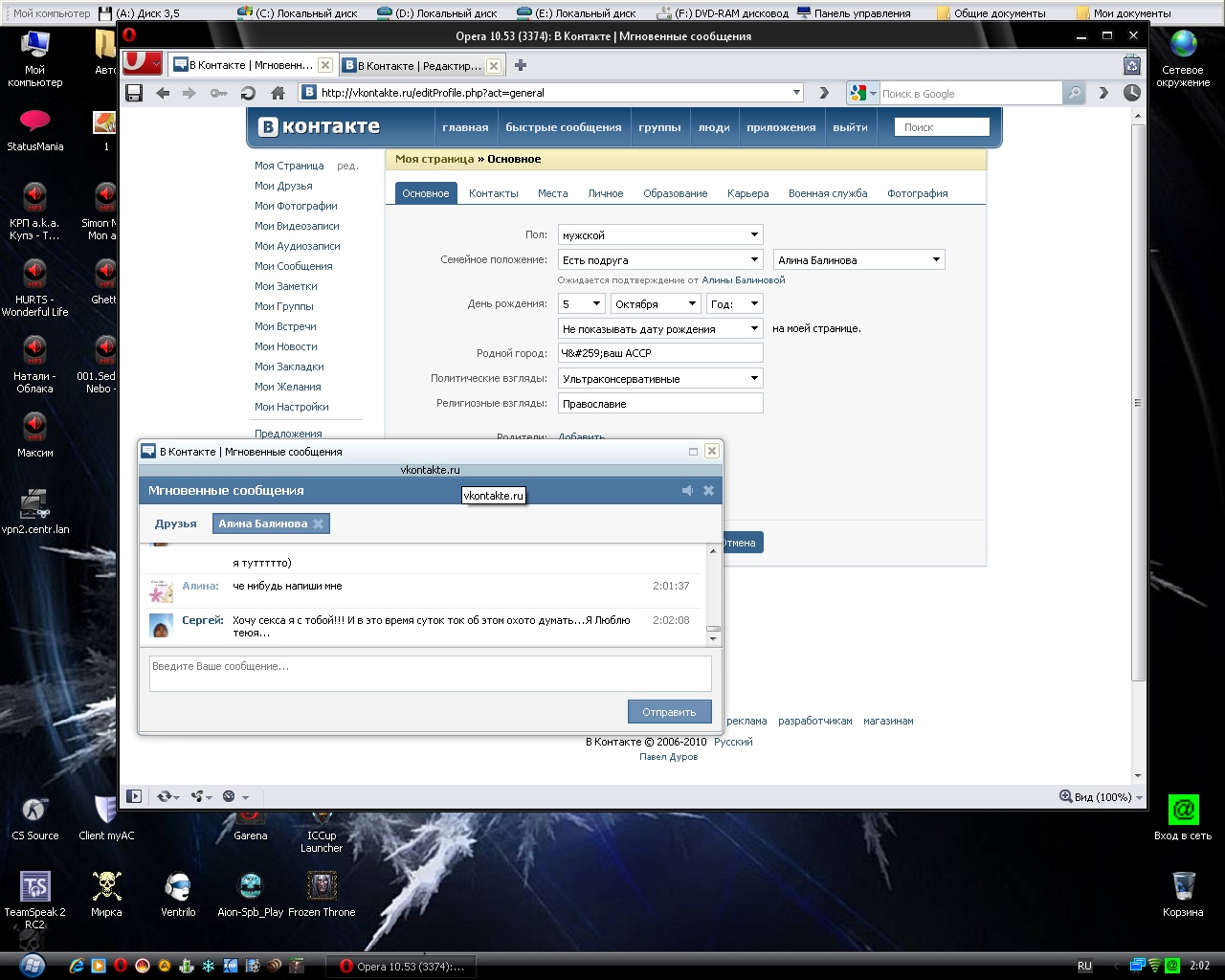The width and height of the screenshot is (1225, 980).
Task: Open the Год year dropdown
Action: point(735,303)
